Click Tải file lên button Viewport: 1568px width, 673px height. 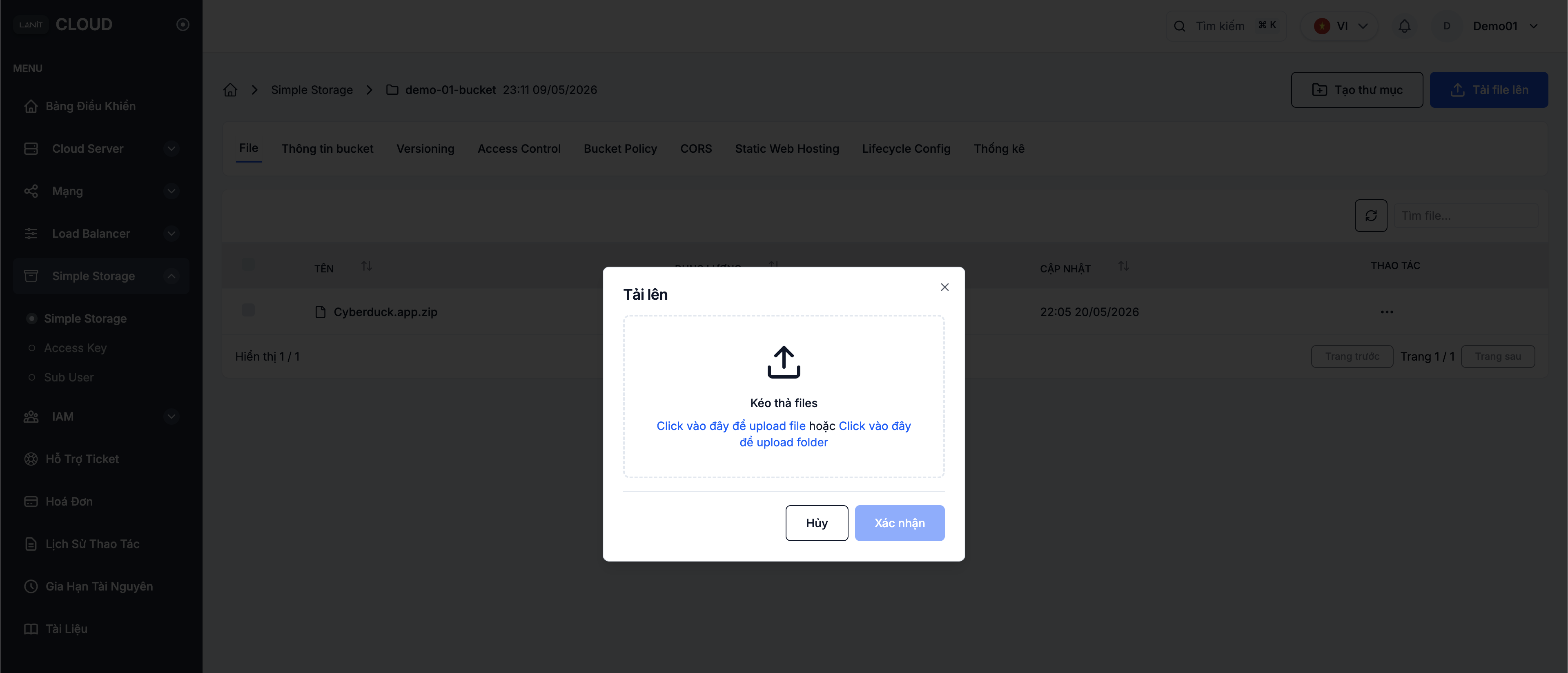[x=1489, y=90]
